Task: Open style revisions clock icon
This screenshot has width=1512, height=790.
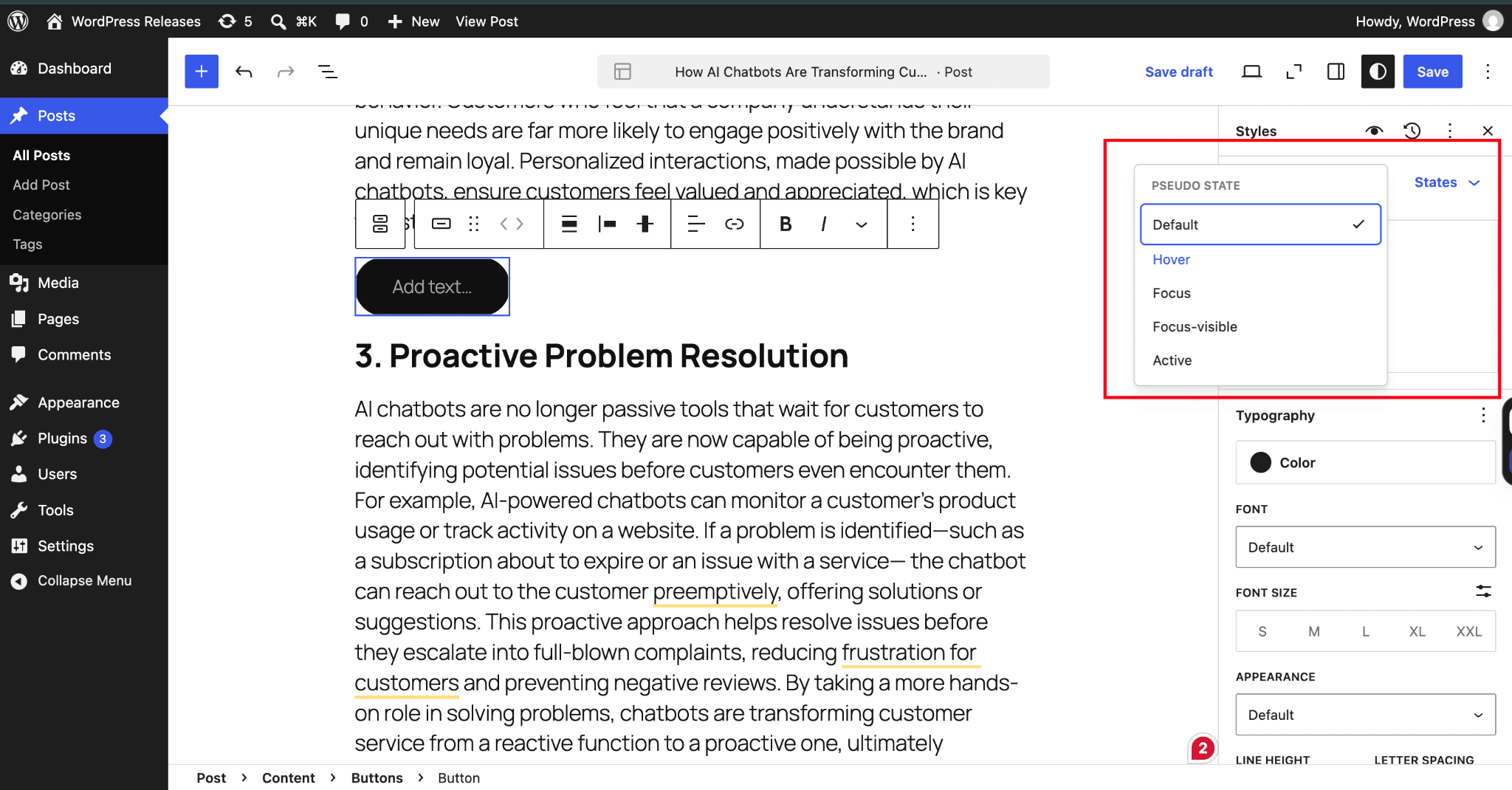Action: pos(1412,131)
